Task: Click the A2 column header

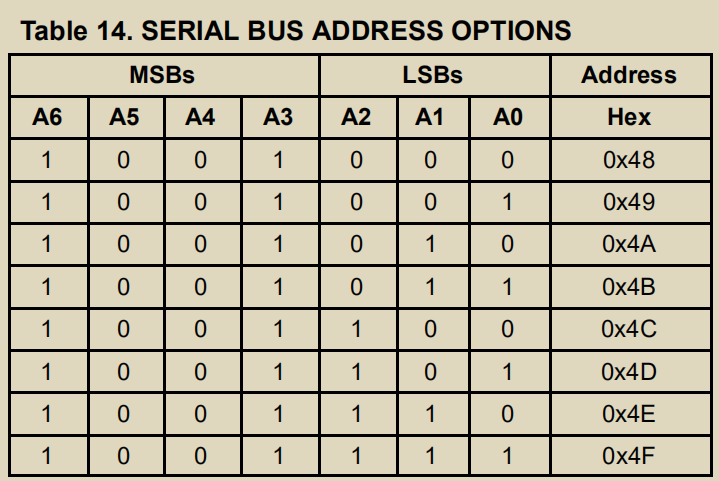Action: [359, 117]
